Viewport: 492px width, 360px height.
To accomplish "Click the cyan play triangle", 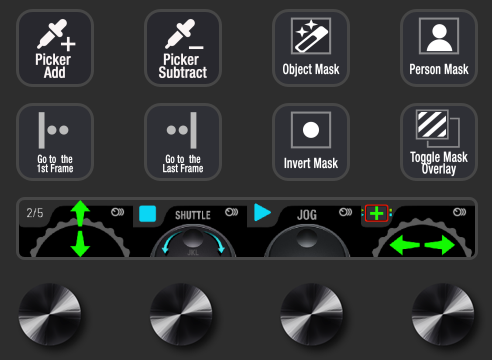I will tap(262, 212).
